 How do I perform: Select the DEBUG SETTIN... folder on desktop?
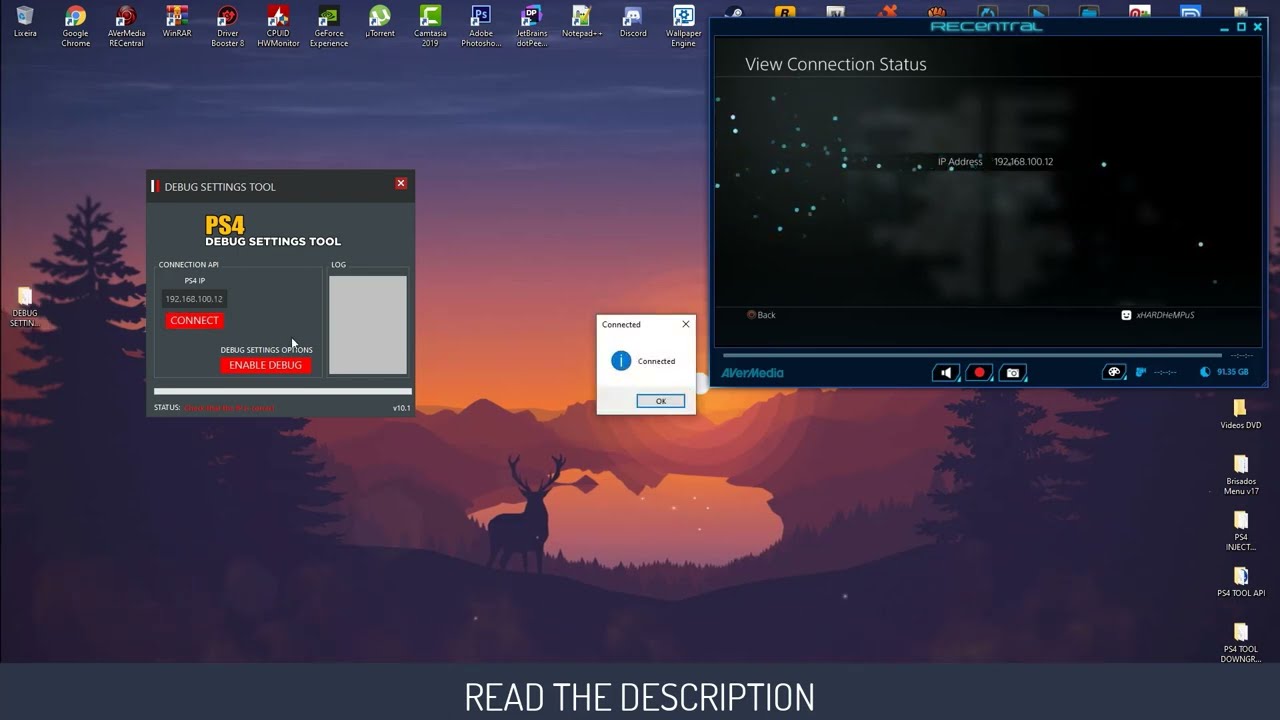tap(25, 307)
